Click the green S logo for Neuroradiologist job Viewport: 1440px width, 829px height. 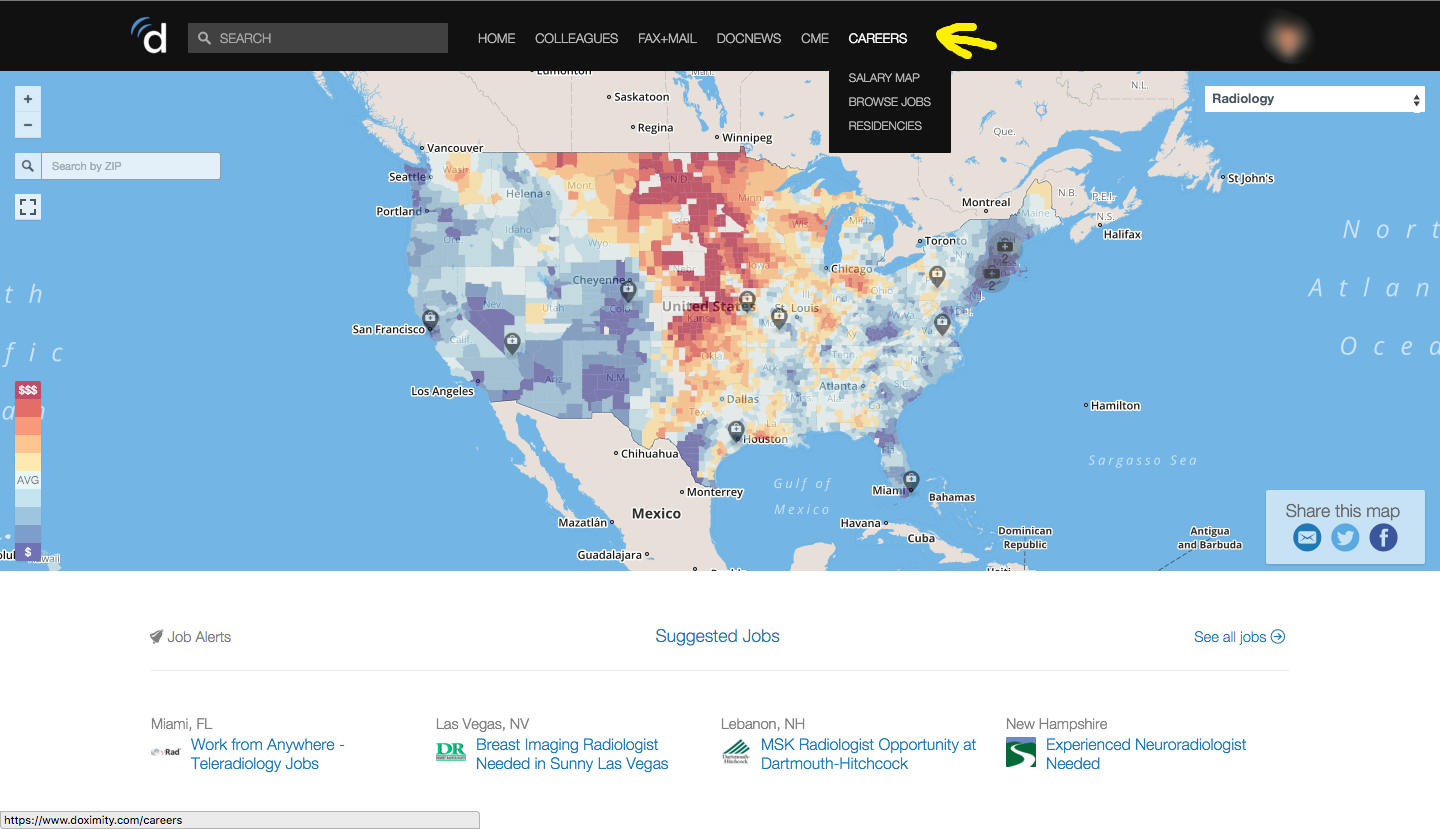tap(1021, 752)
